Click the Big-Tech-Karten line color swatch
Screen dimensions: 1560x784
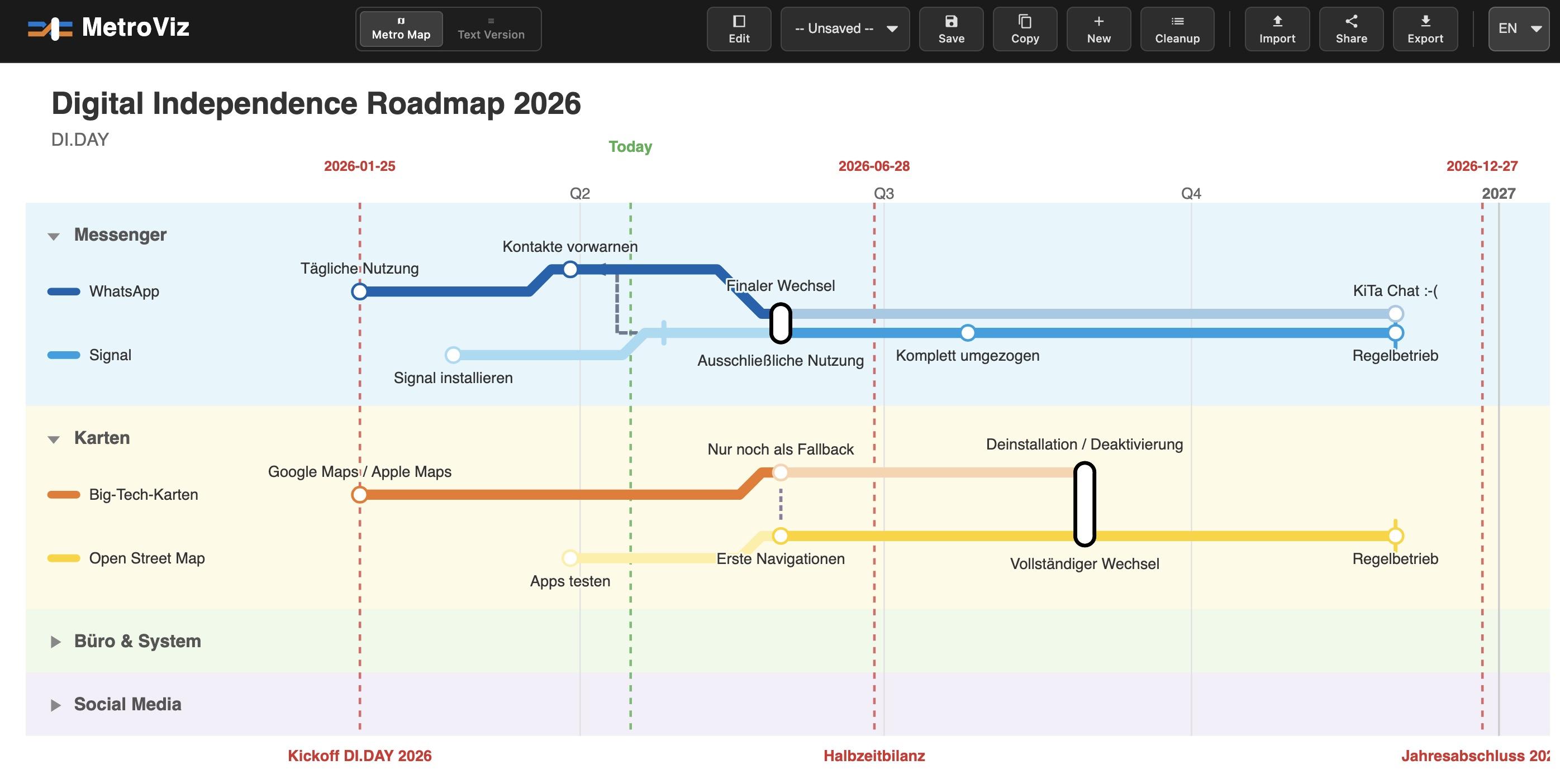[x=64, y=495]
